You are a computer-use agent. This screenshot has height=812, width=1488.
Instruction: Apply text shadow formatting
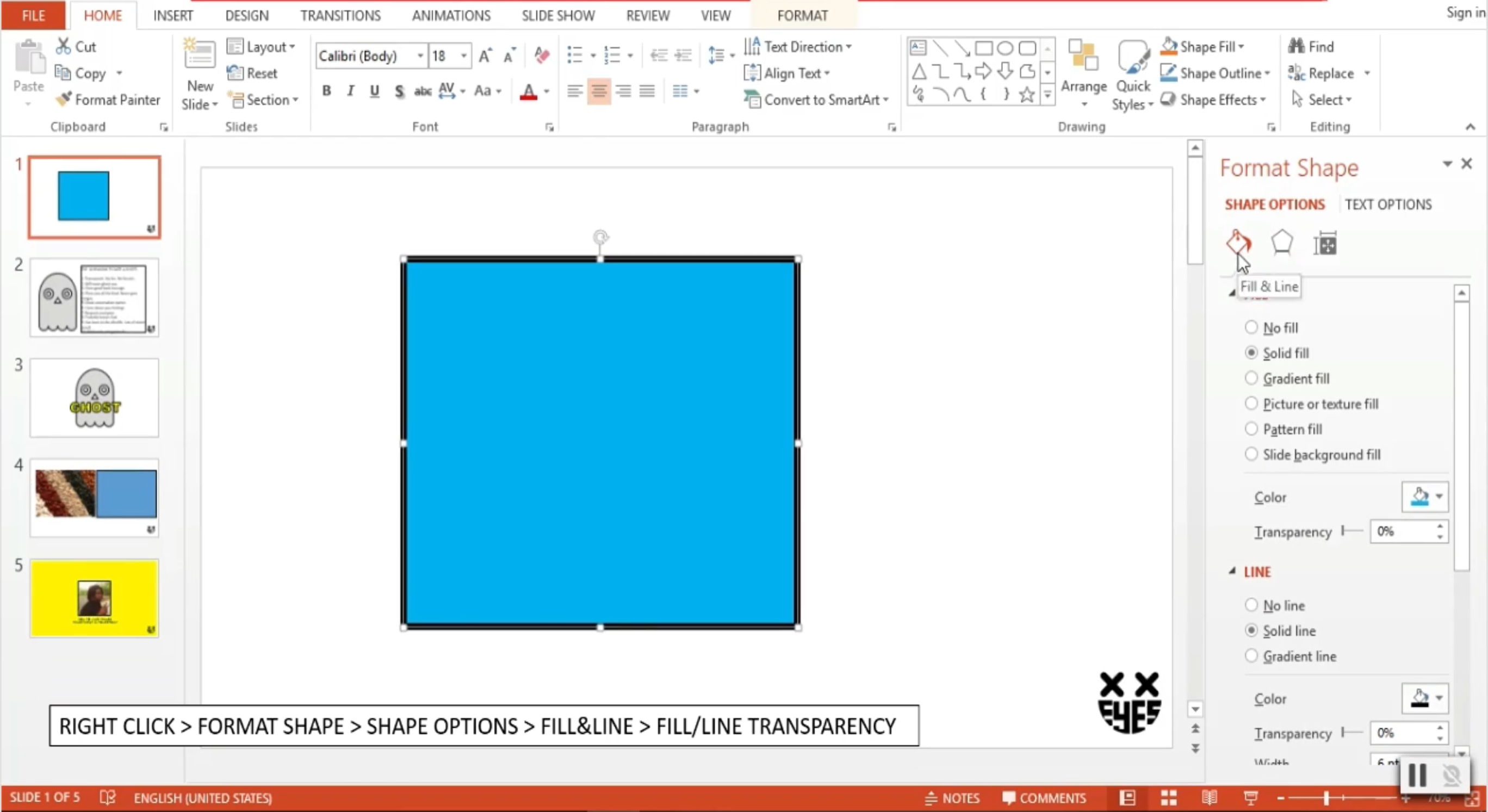399,91
